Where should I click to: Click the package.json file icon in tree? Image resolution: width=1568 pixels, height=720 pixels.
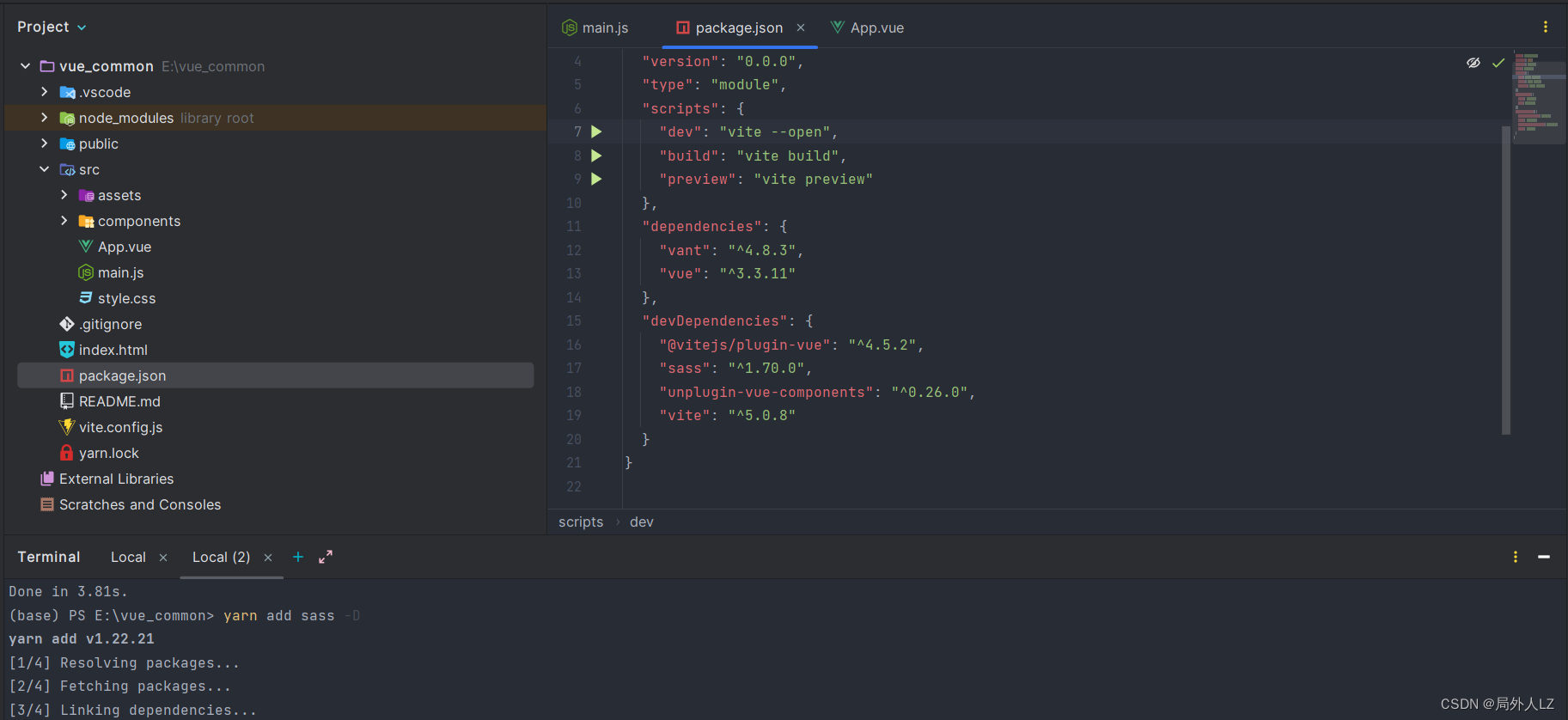pos(67,375)
